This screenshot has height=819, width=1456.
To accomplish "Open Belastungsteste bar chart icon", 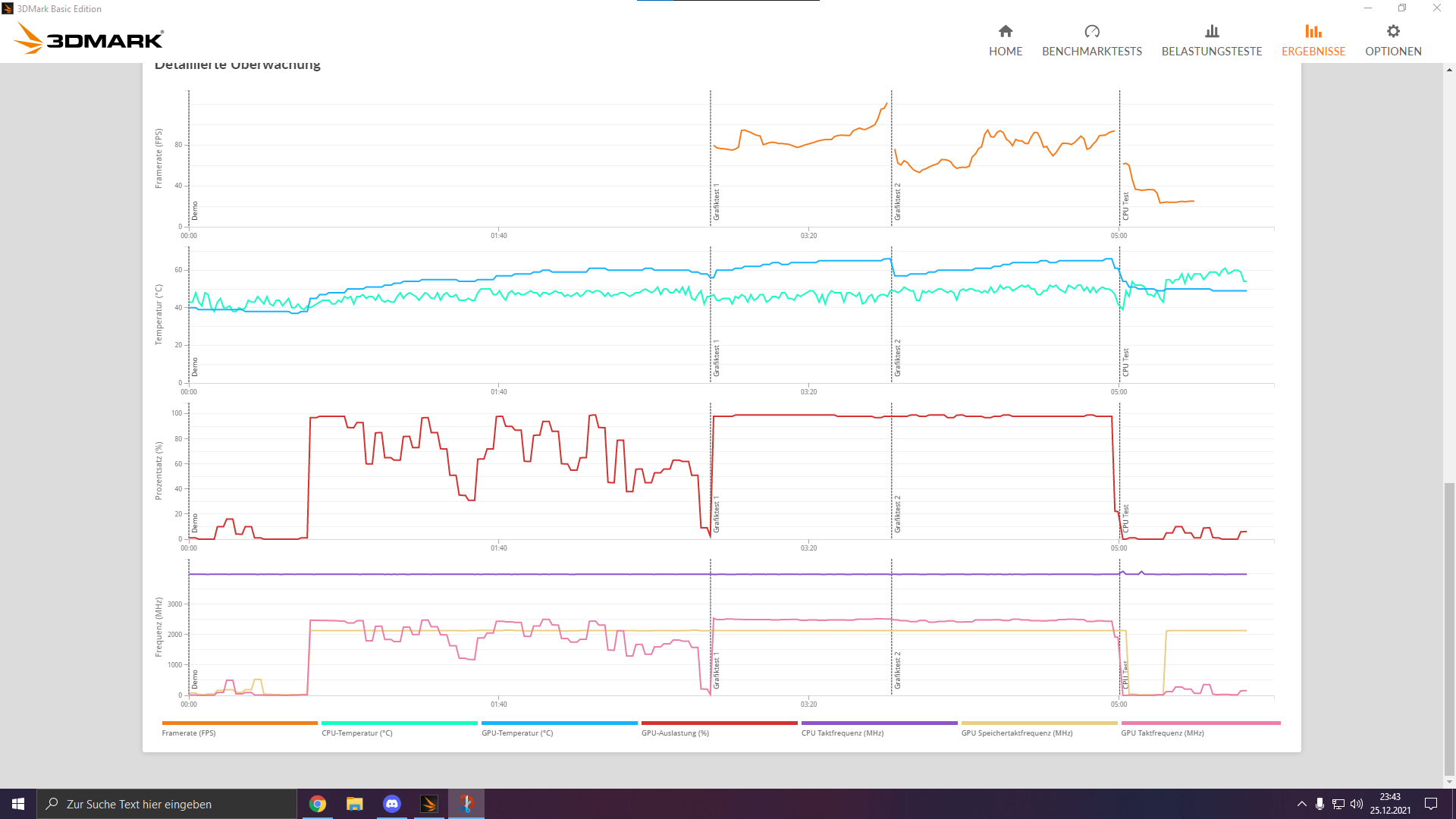I will pos(1212,31).
